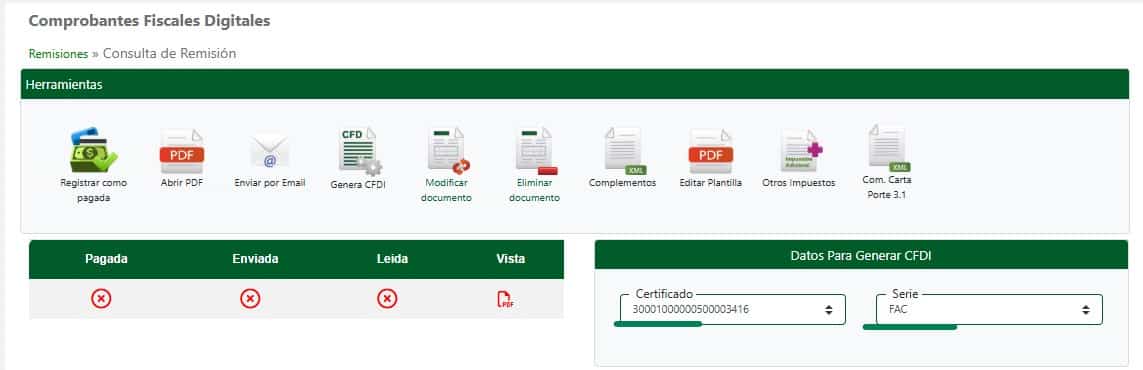
Task: Open the Vista PDF file icon
Action: point(505,299)
